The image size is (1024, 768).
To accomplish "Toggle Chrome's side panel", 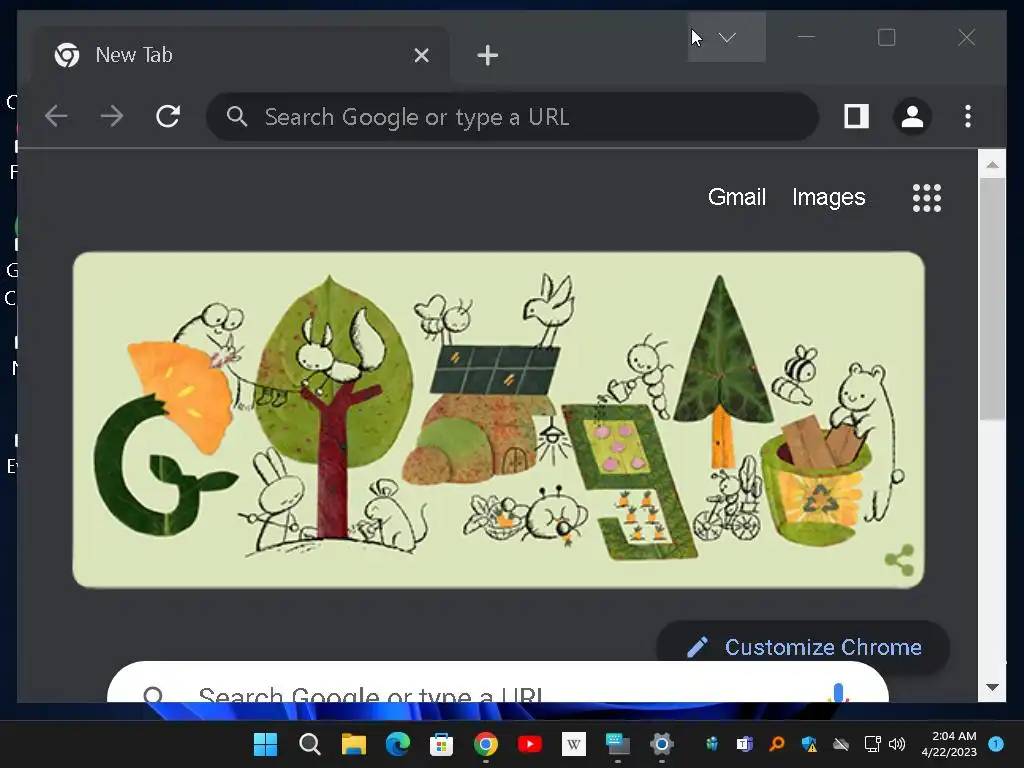I will pyautogui.click(x=856, y=116).
